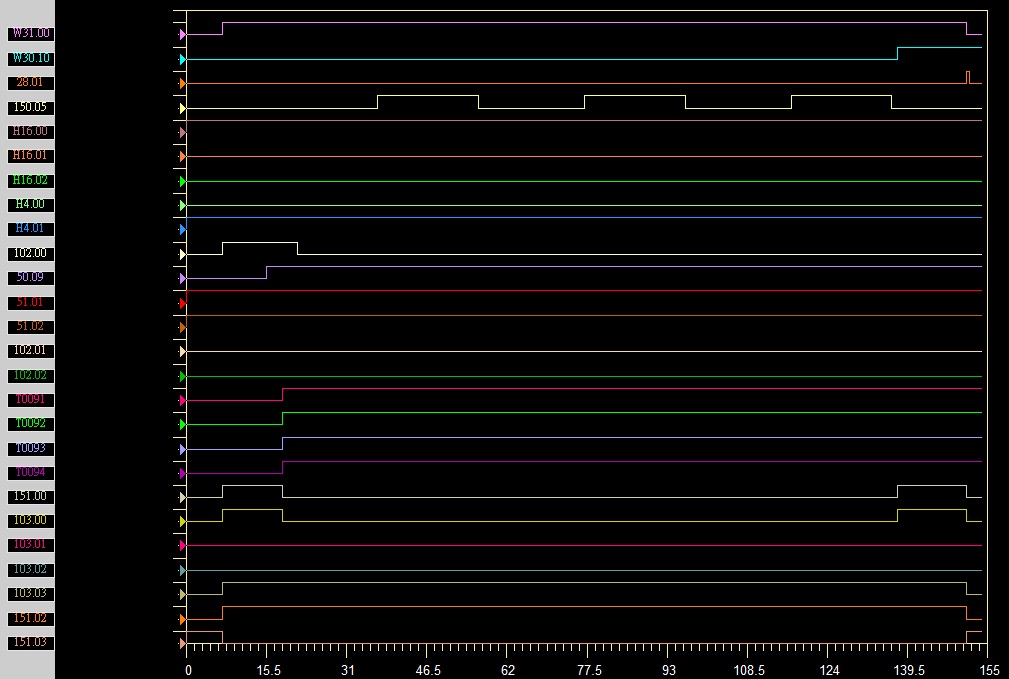Select the 103.03 signal label
The image size is (1009, 679).
coord(31,593)
